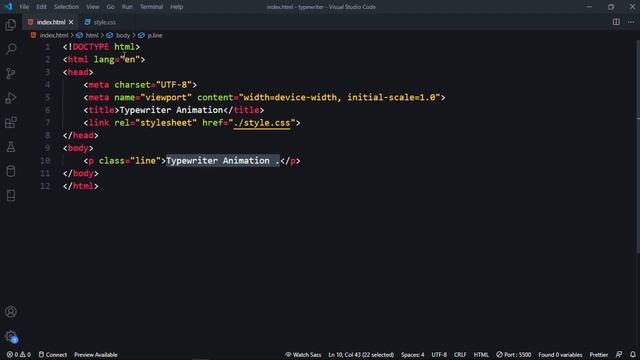Click Found 0 variables in status bar

560,355
